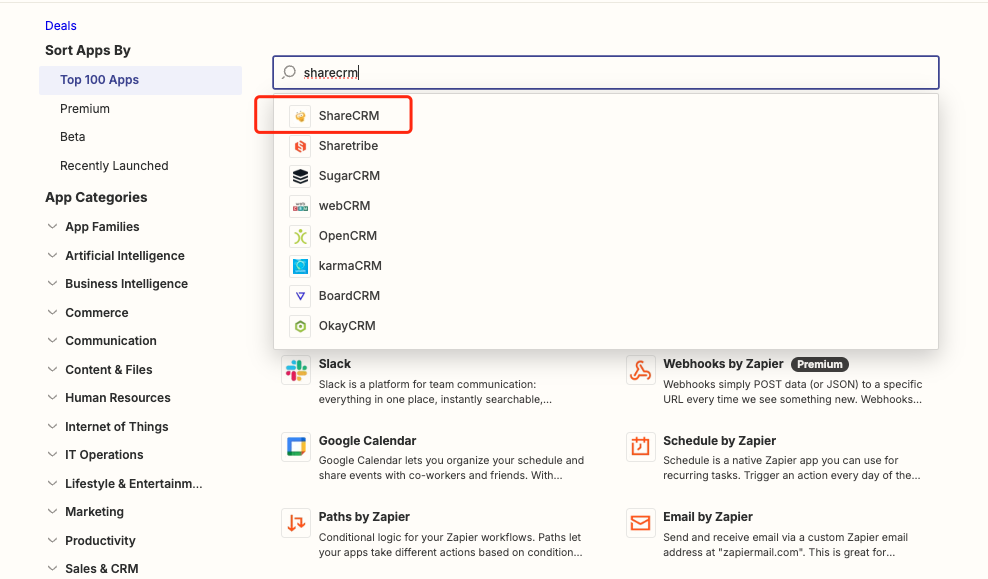This screenshot has height=579, width=988.
Task: Choose SugarCRM from search suggestions
Action: tap(606, 176)
